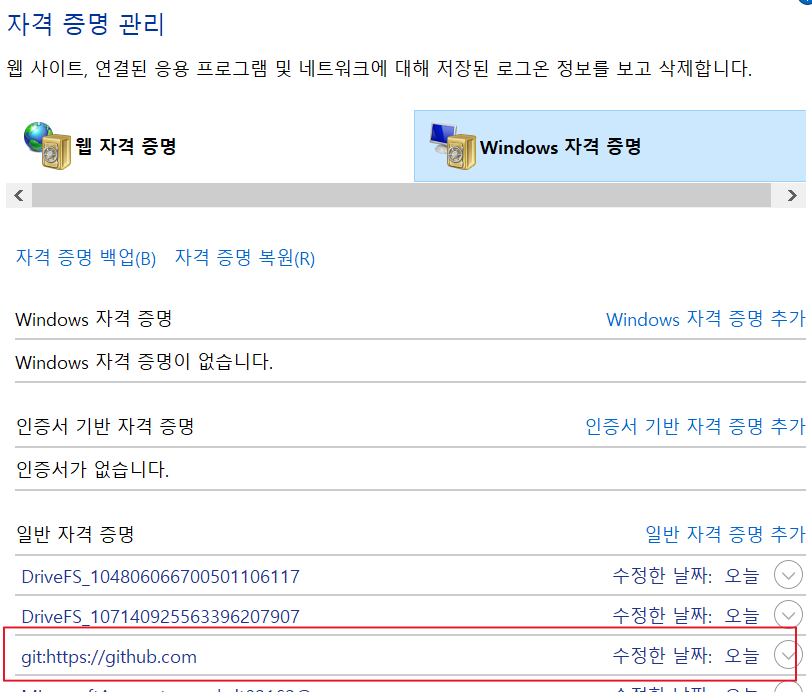The height and width of the screenshot is (692, 812).
Task: Expand the DriveFS_107140925563396207907 credential chevron
Action: (x=788, y=615)
